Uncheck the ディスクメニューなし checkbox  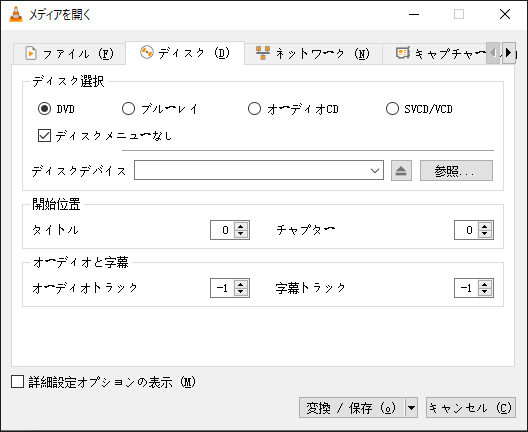coord(44,136)
